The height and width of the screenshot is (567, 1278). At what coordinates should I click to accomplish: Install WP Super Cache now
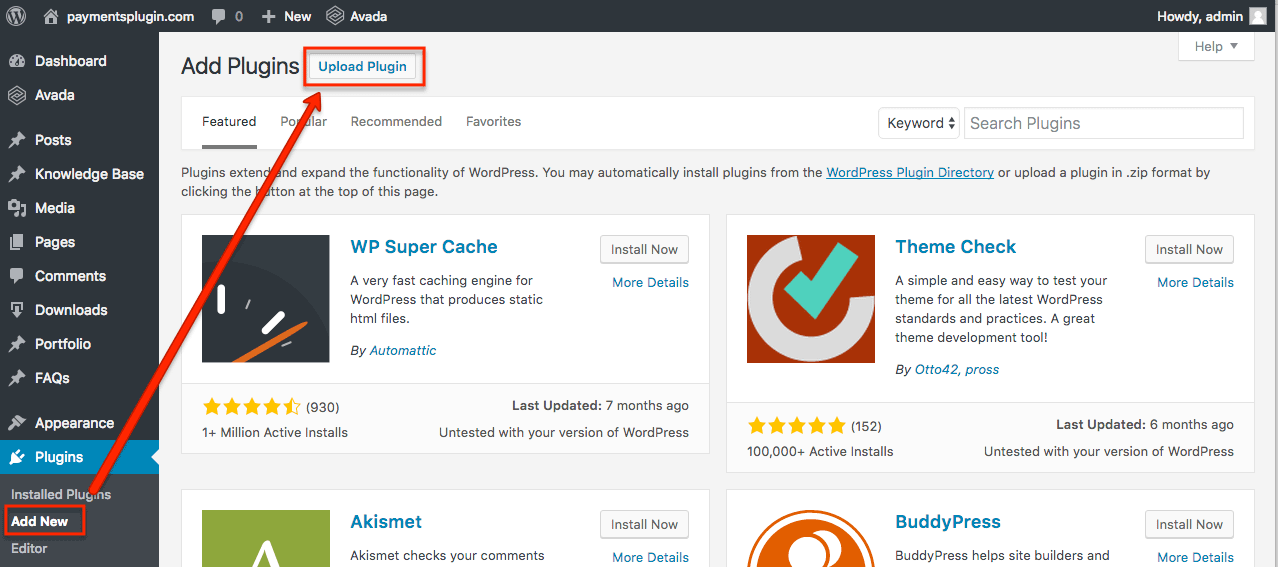(x=644, y=249)
